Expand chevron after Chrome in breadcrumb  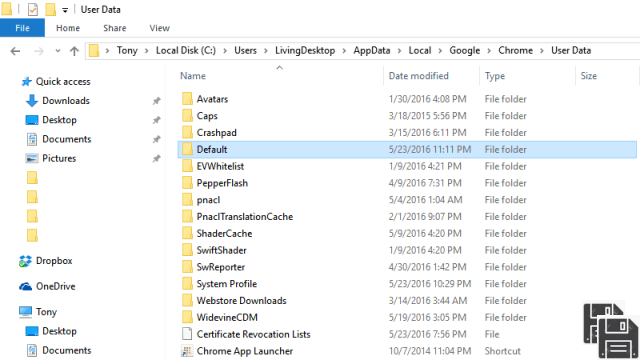[x=542, y=51]
